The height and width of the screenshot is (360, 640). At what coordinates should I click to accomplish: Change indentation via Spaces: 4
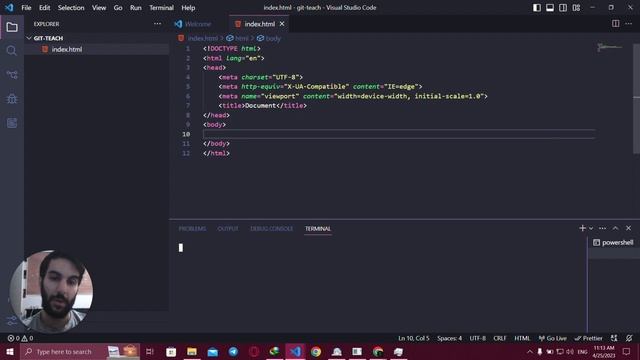(449, 338)
